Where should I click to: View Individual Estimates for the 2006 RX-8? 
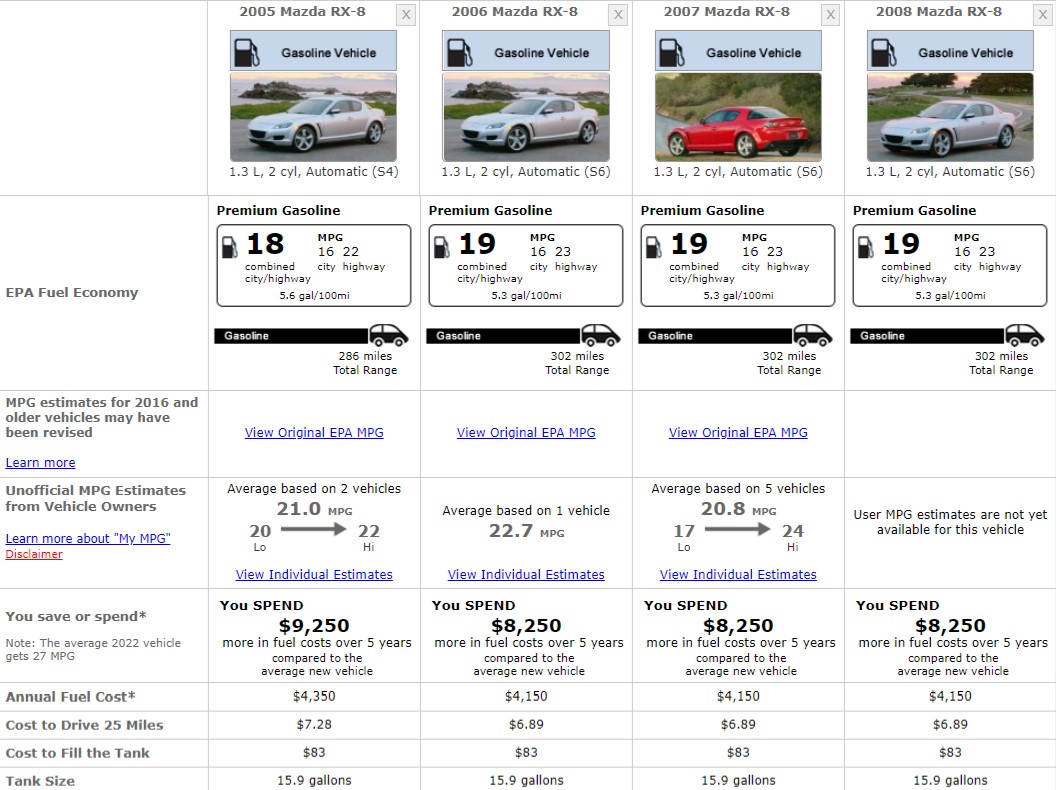[526, 574]
